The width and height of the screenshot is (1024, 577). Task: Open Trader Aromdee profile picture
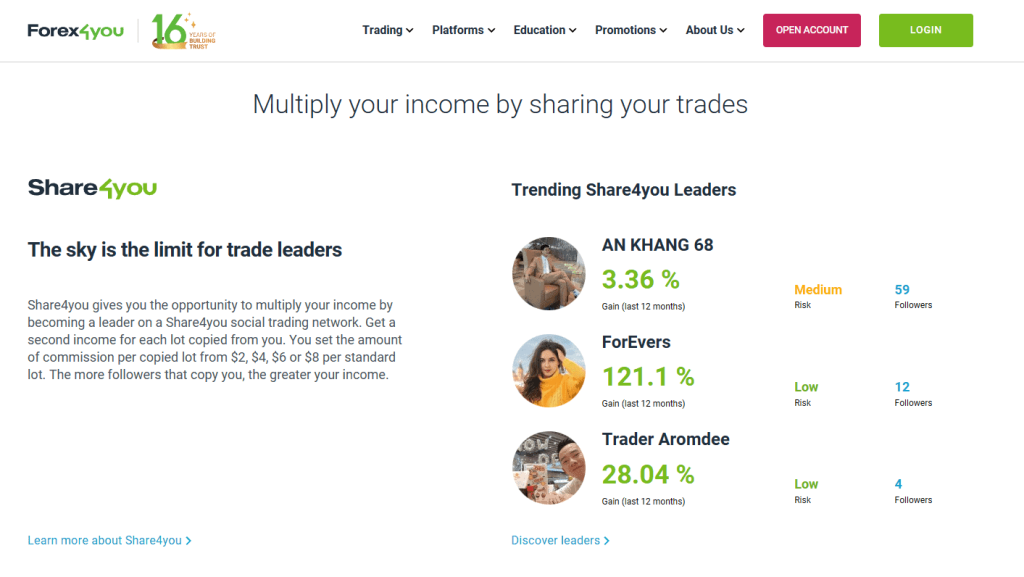(549, 468)
